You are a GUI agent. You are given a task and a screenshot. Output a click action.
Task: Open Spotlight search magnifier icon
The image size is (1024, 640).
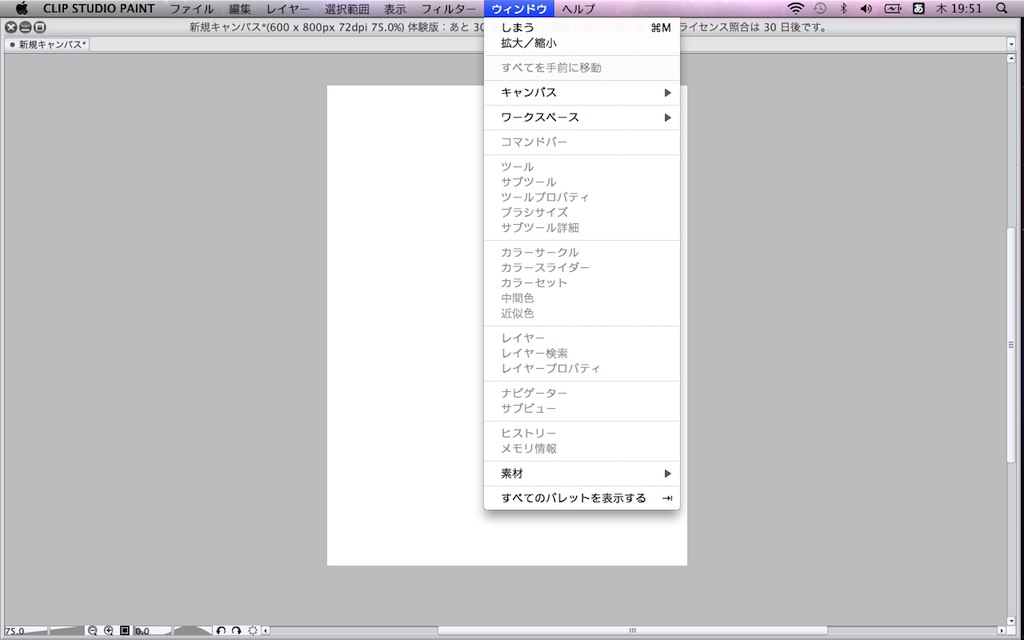[1002, 8]
